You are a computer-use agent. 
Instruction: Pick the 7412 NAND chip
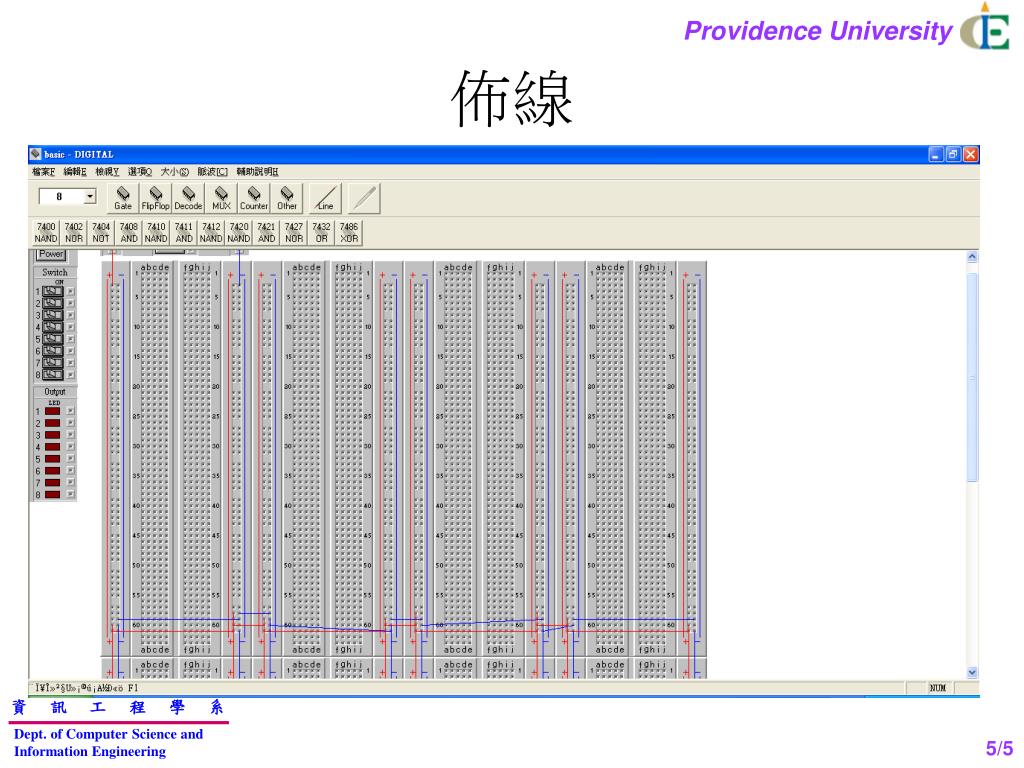pos(211,232)
